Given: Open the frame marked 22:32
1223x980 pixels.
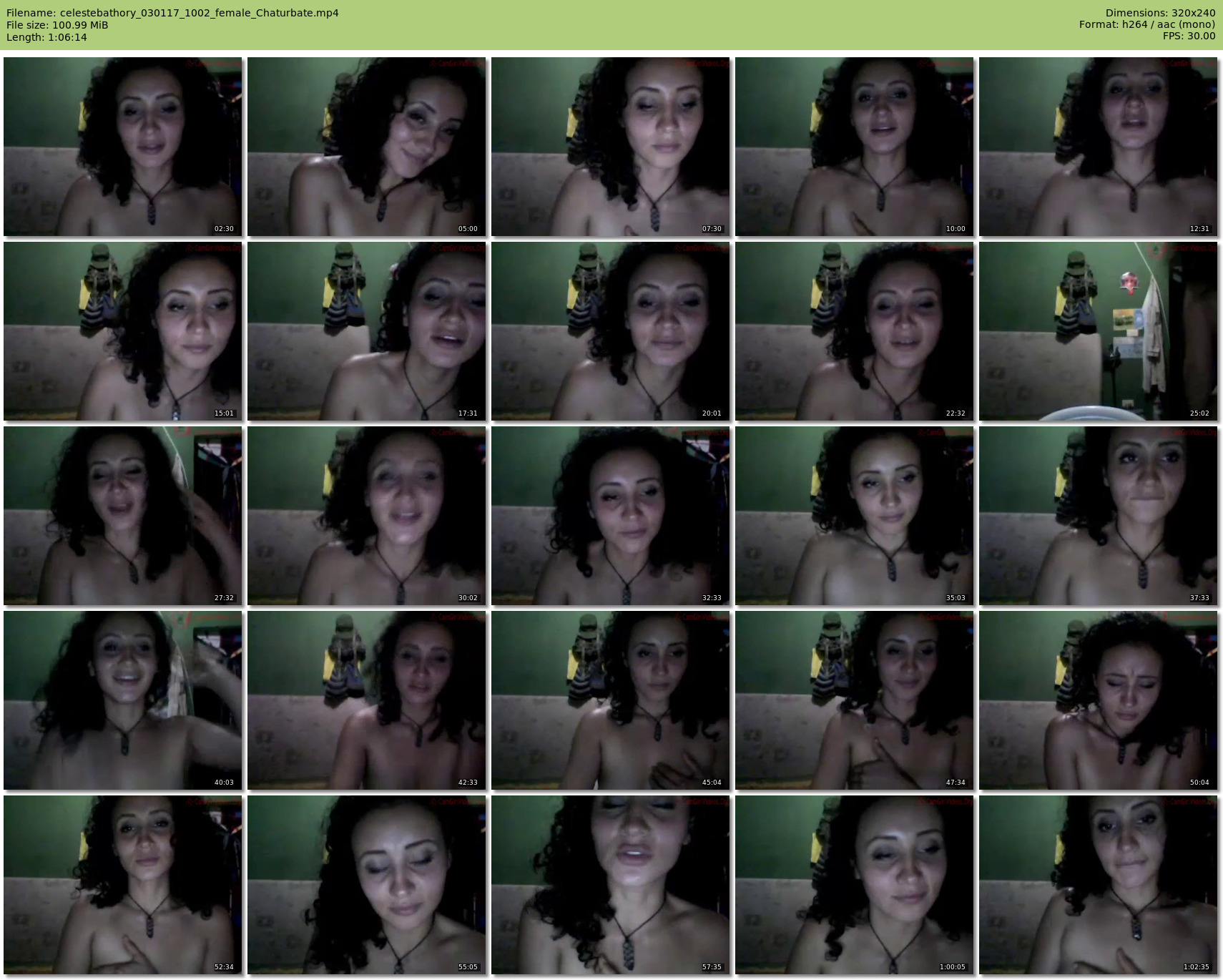Looking at the screenshot, I should tap(855, 331).
